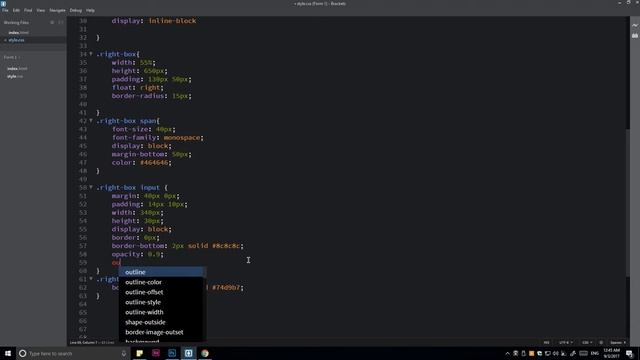The image size is (640, 360).
Task: Show hidden system tray icons
Action: pos(507,353)
